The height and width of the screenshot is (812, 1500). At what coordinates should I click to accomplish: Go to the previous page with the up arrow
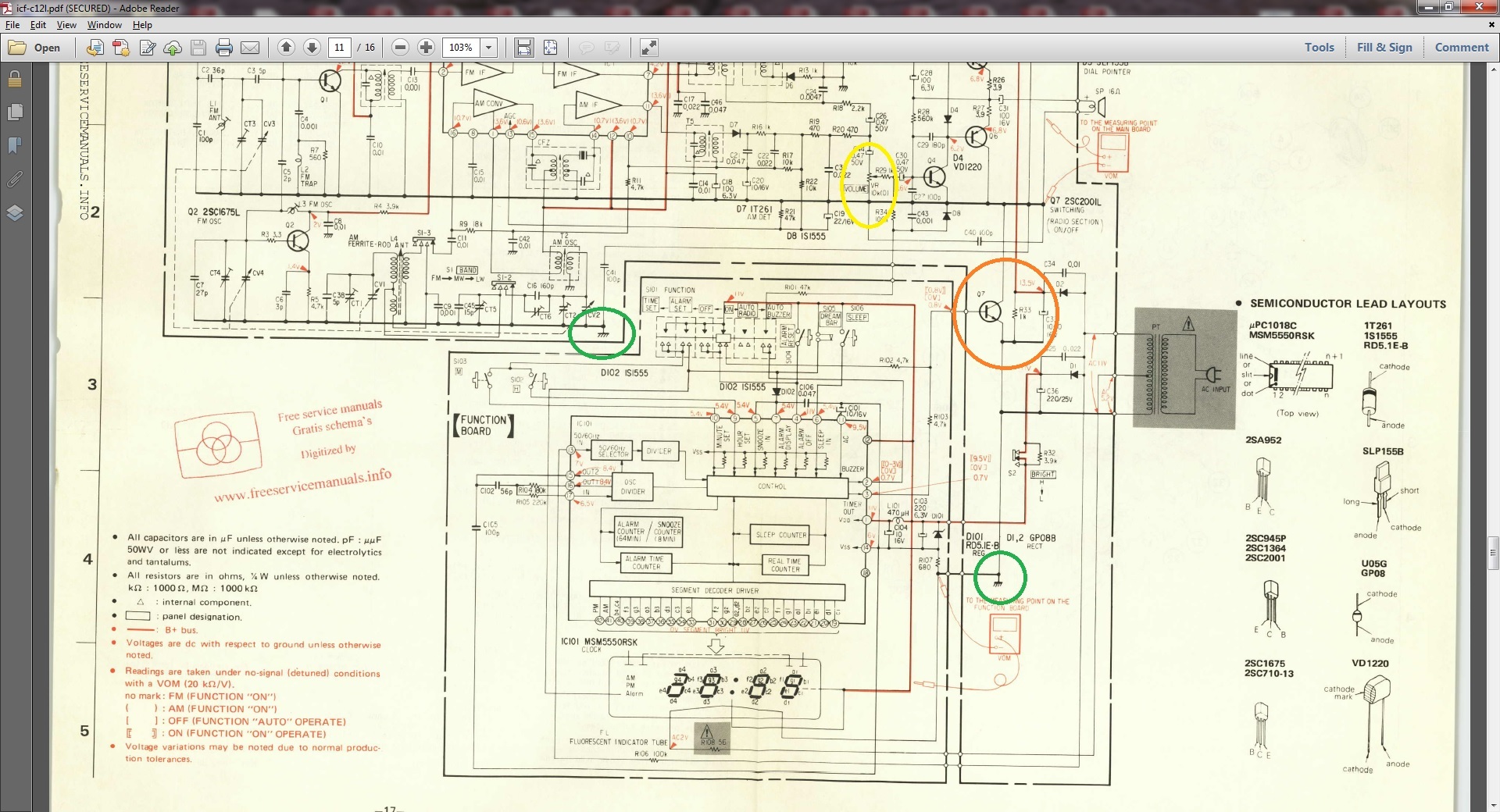(286, 48)
